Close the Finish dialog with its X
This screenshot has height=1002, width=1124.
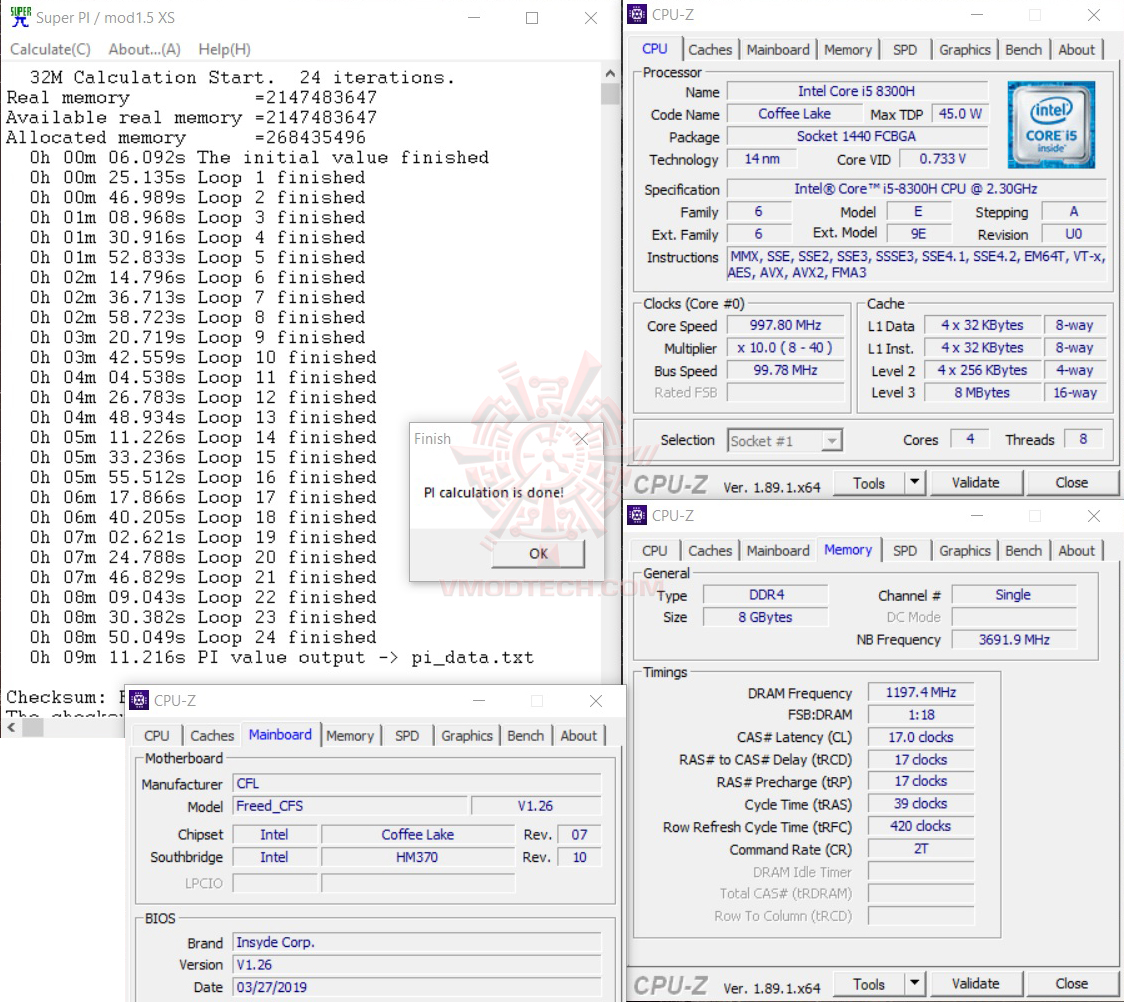(581, 439)
